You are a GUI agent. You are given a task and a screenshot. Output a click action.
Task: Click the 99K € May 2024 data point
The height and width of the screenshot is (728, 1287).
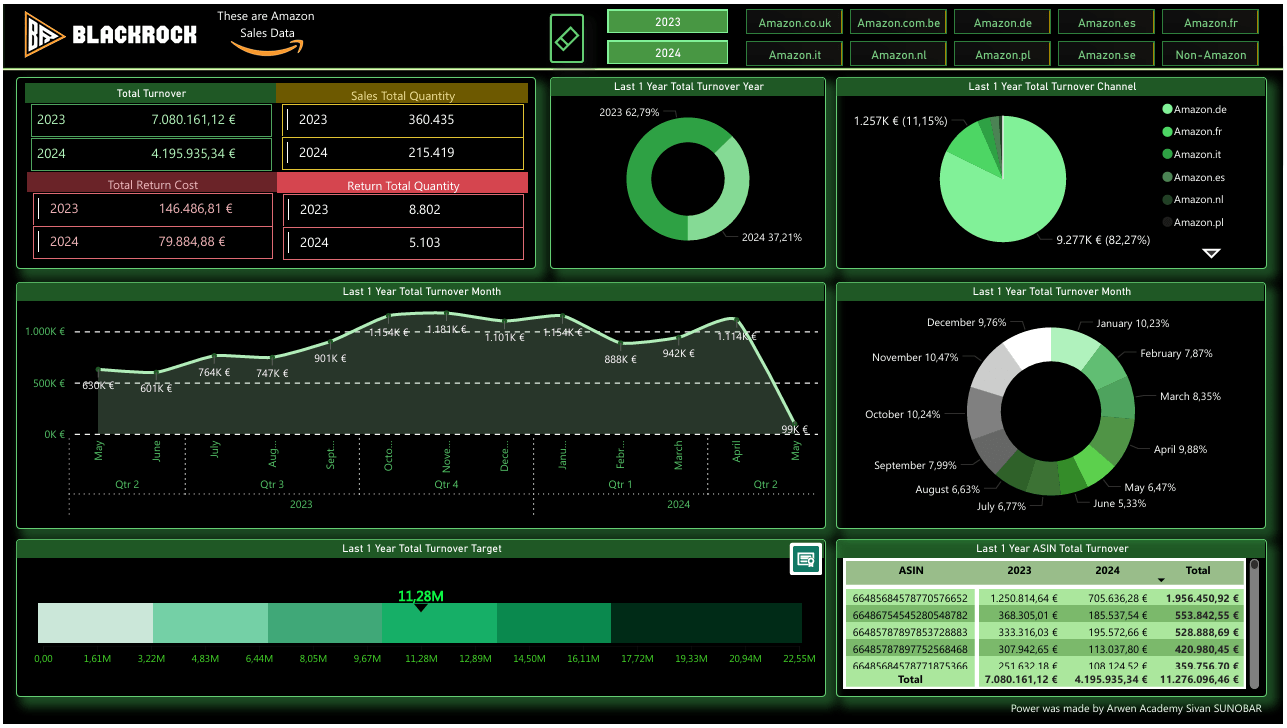click(x=795, y=423)
